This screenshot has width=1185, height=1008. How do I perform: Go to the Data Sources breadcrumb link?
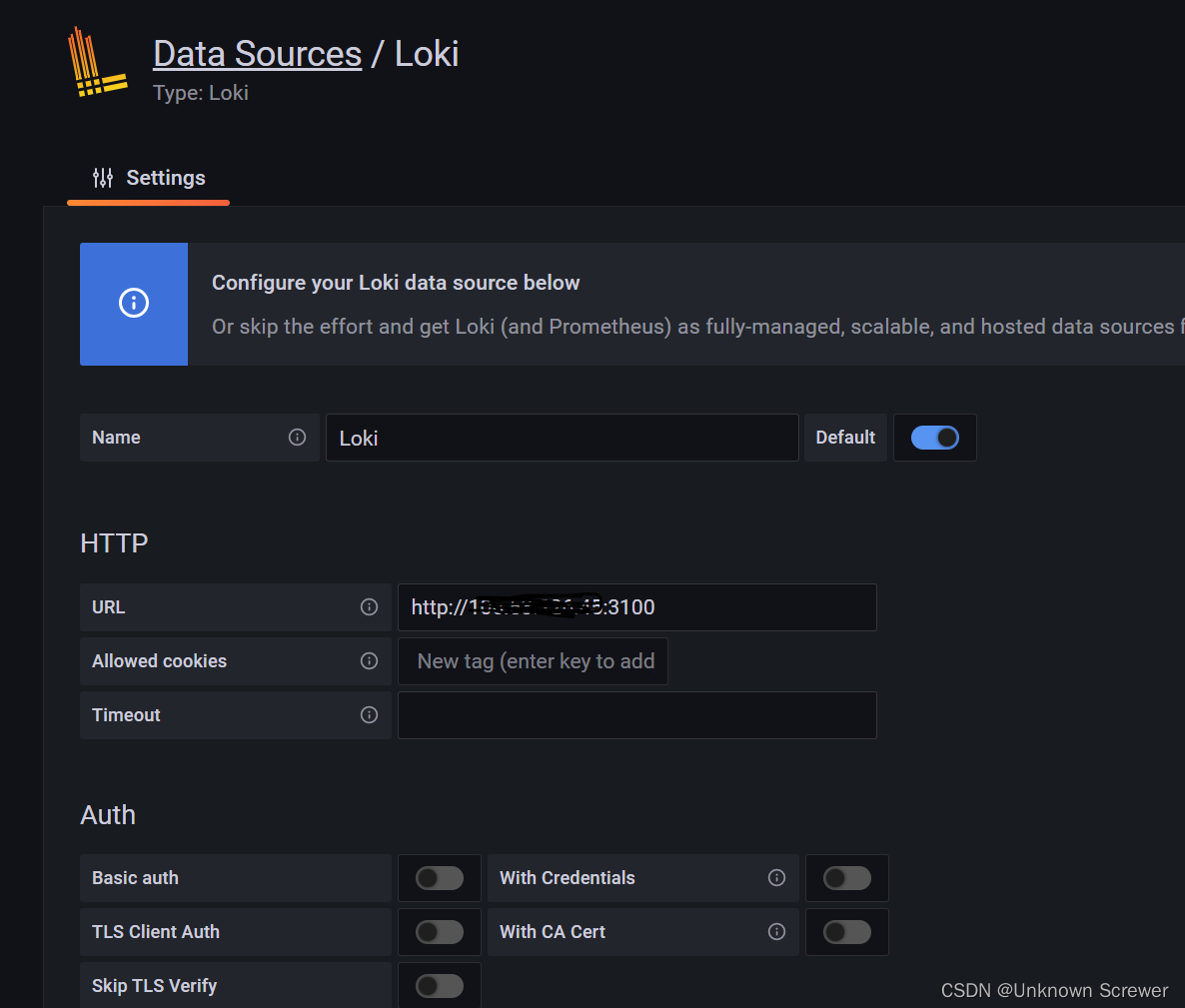pyautogui.click(x=257, y=54)
